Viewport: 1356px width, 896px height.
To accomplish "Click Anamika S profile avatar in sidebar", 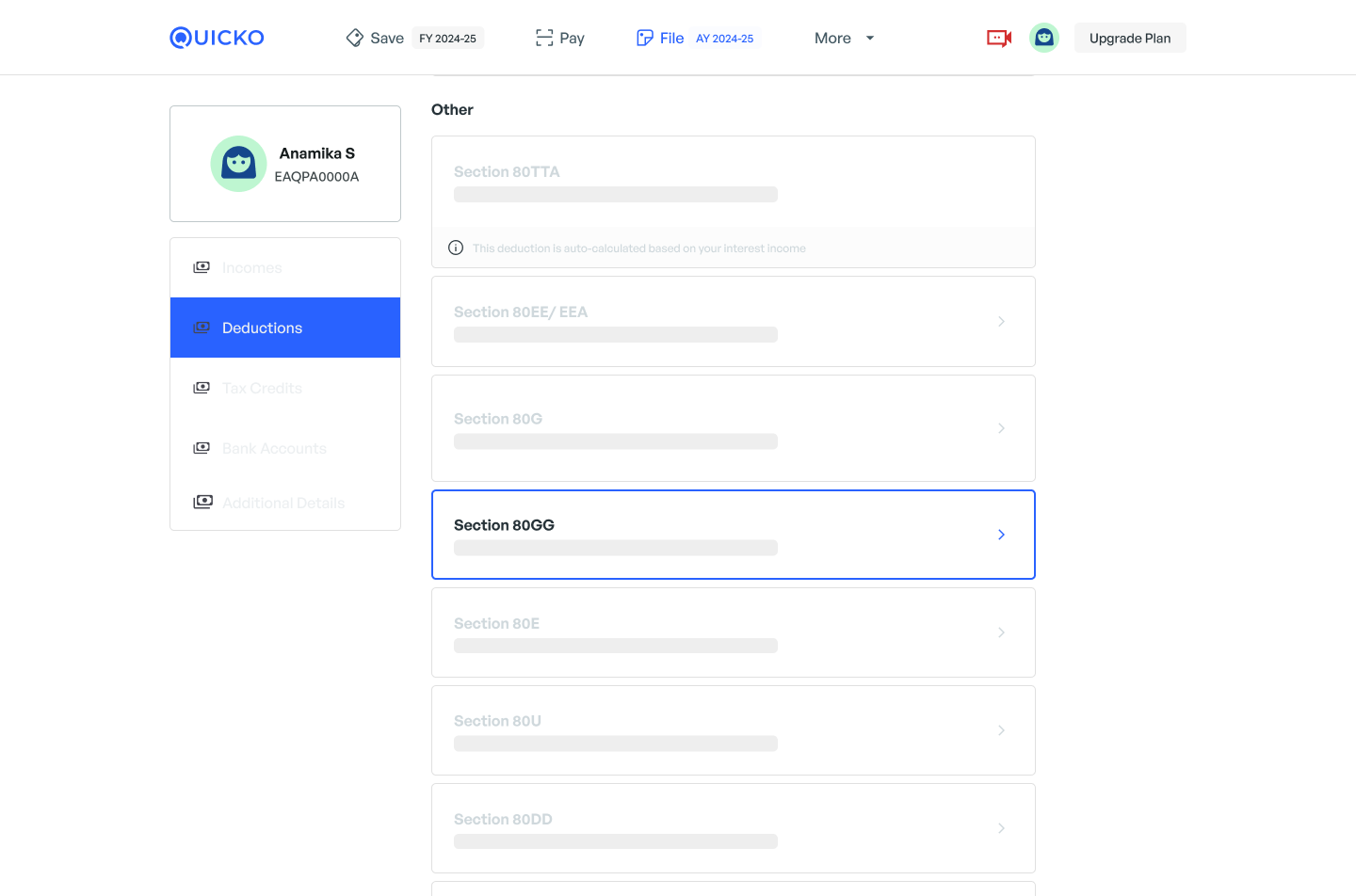I will click(x=238, y=164).
